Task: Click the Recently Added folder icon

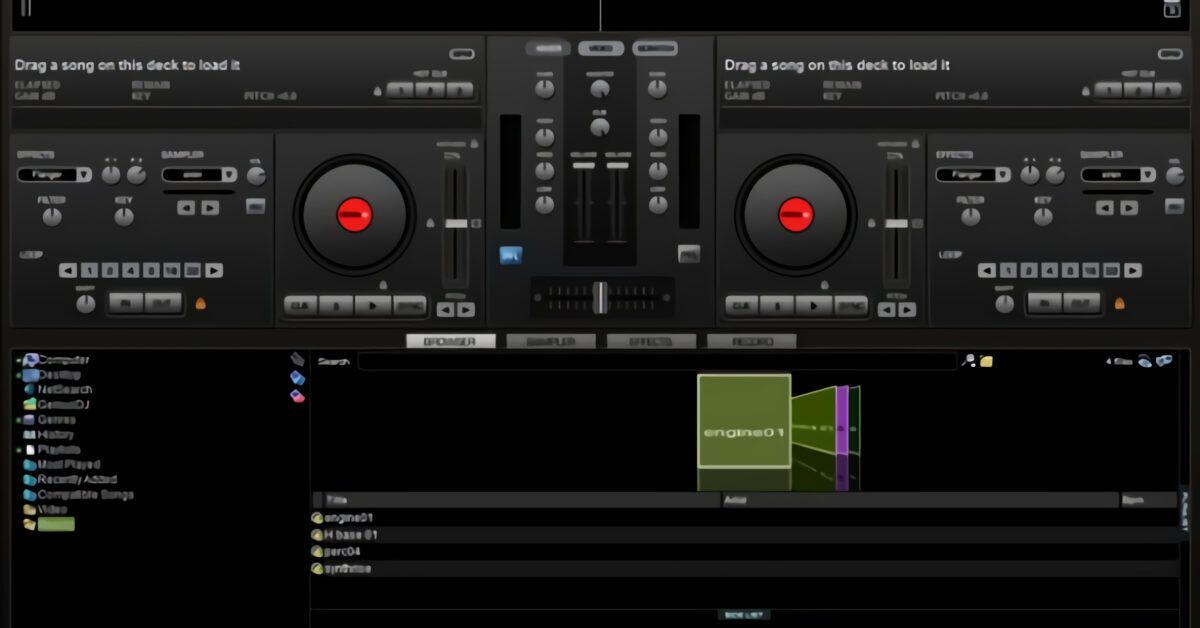Action: [x=30, y=480]
